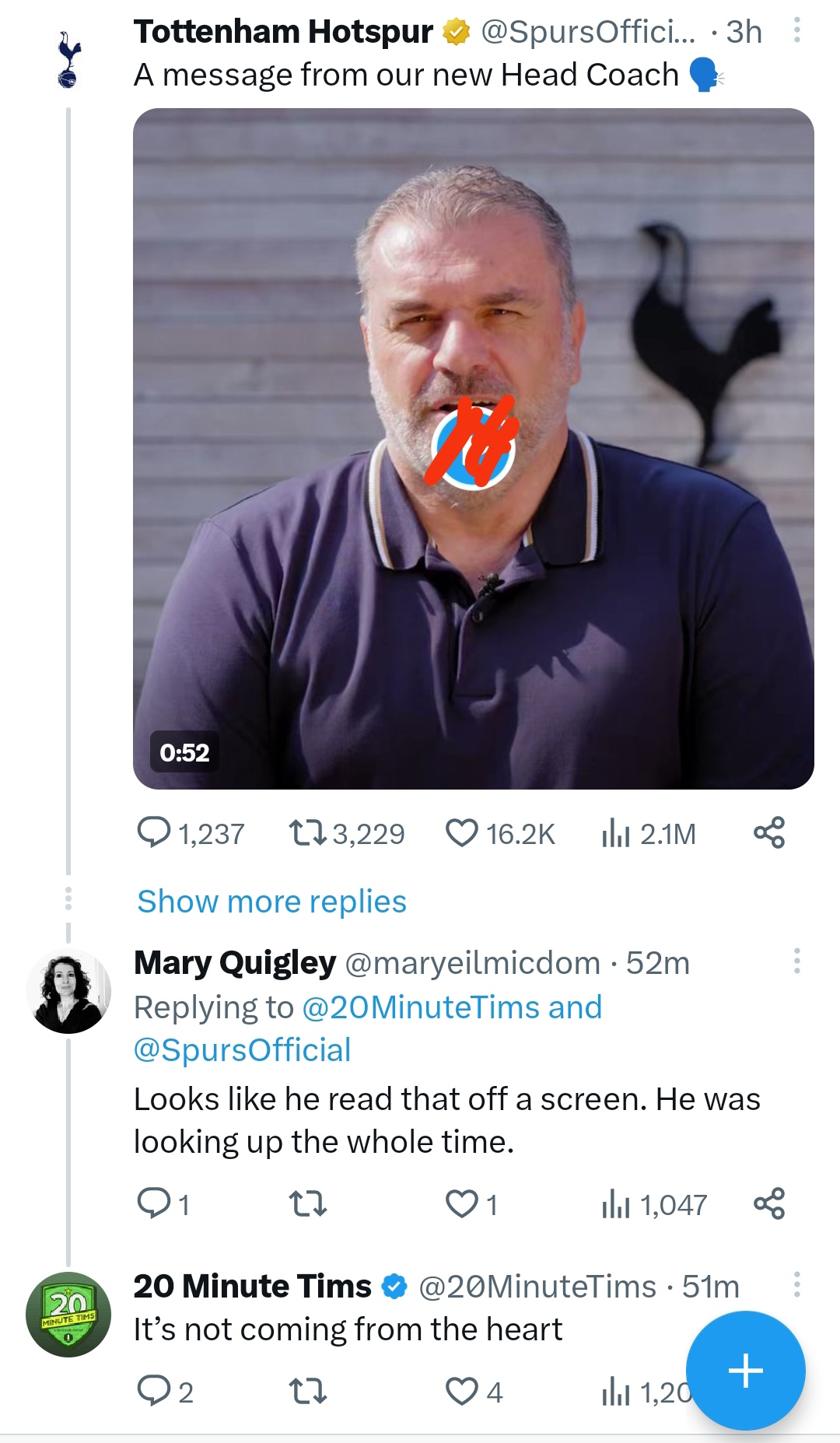
Task: Retweet Mary Quigley's reply
Action: tap(307, 1204)
